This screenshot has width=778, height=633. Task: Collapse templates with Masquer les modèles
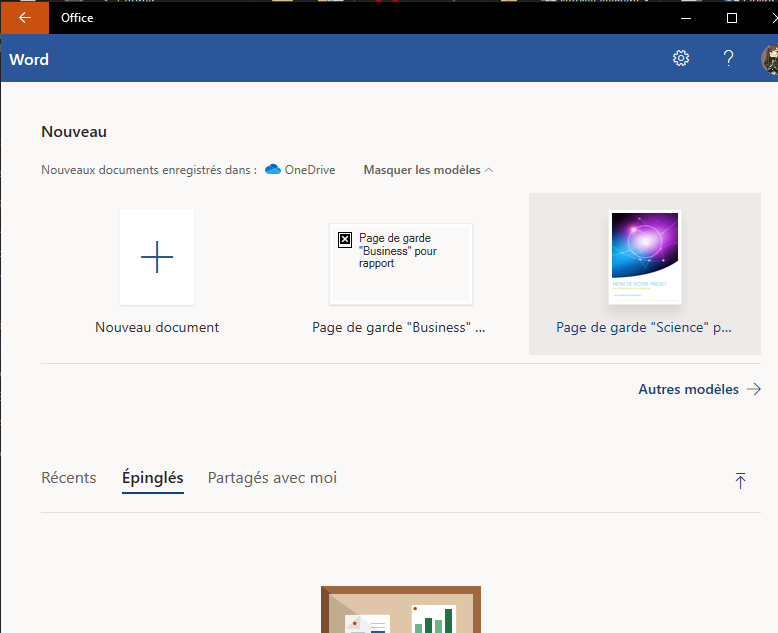tap(428, 170)
